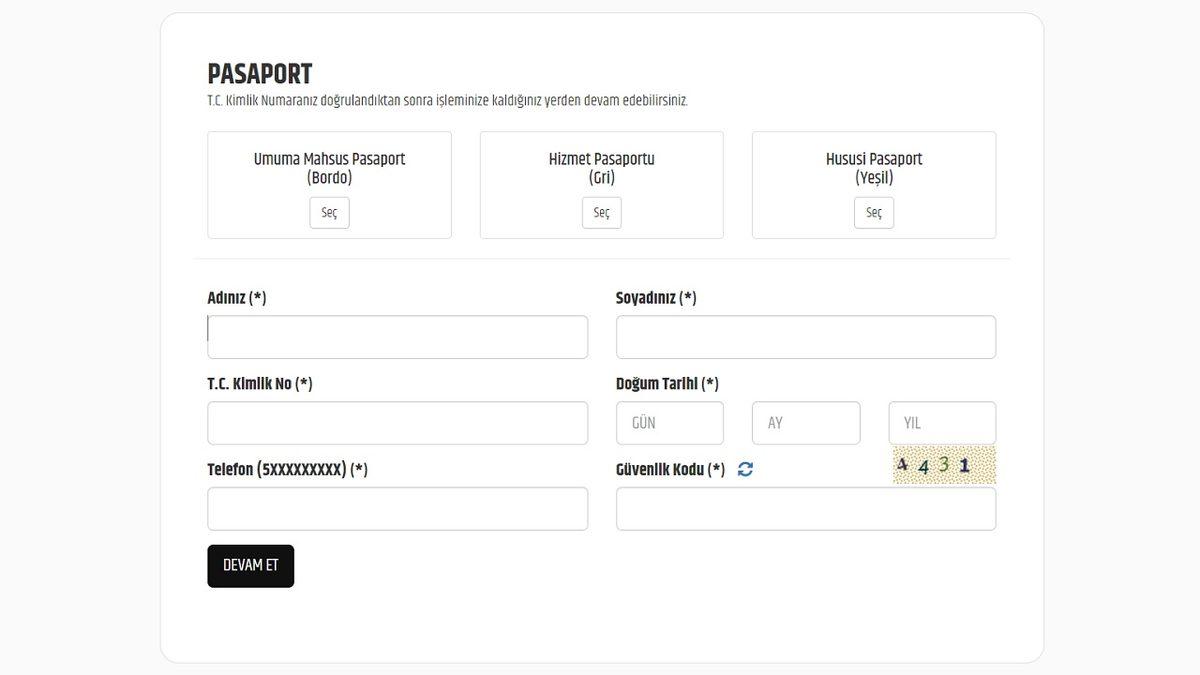Click the GÜN birth date field
1200x675 pixels.
coord(669,423)
